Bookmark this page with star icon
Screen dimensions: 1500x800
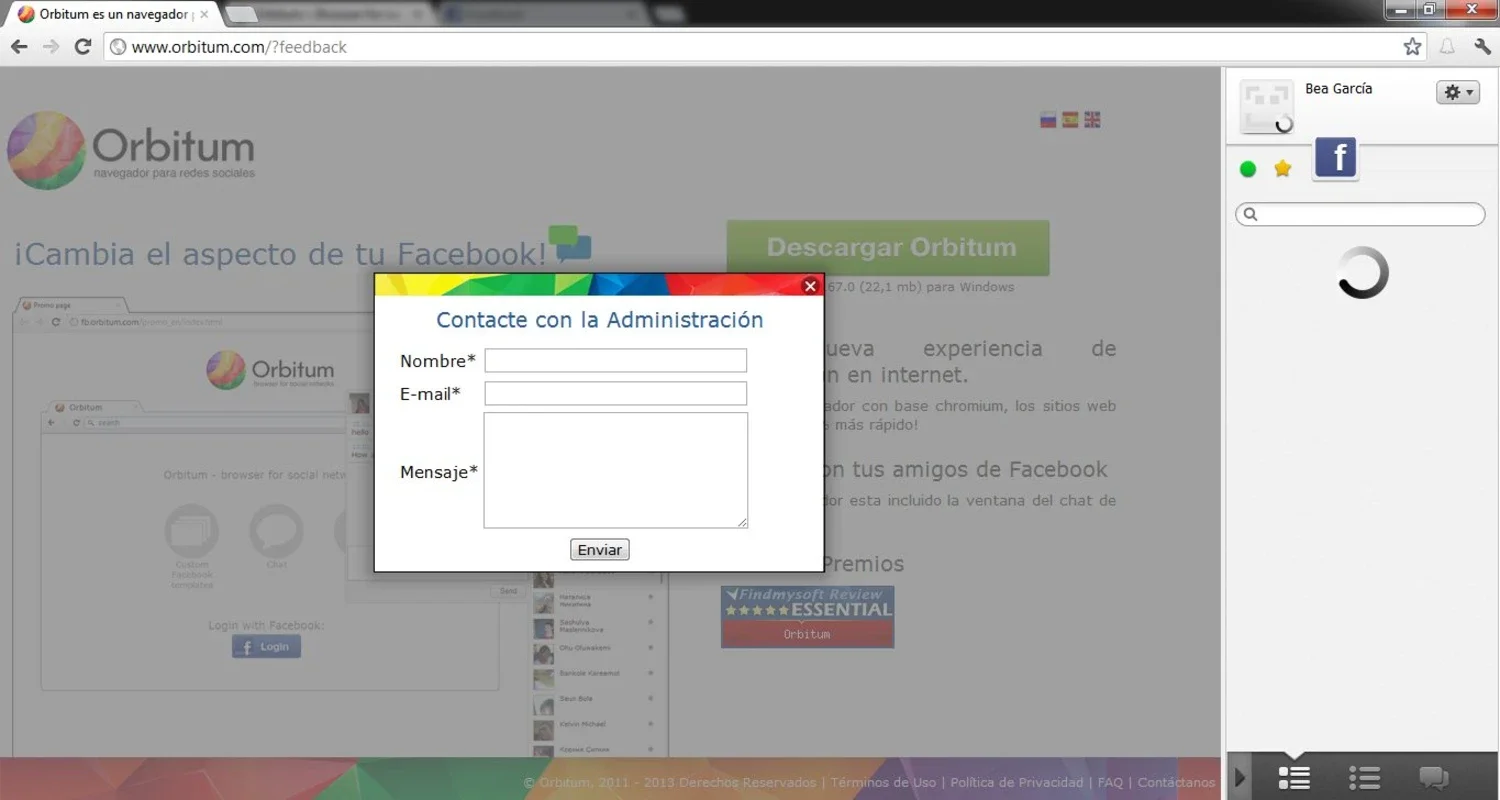click(1412, 47)
